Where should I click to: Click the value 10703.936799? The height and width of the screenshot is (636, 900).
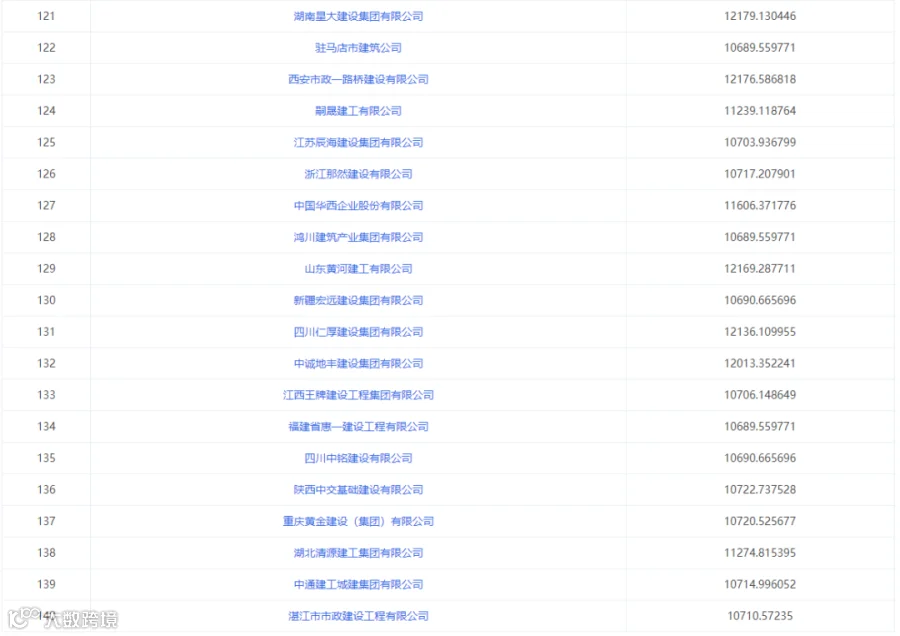760,142
